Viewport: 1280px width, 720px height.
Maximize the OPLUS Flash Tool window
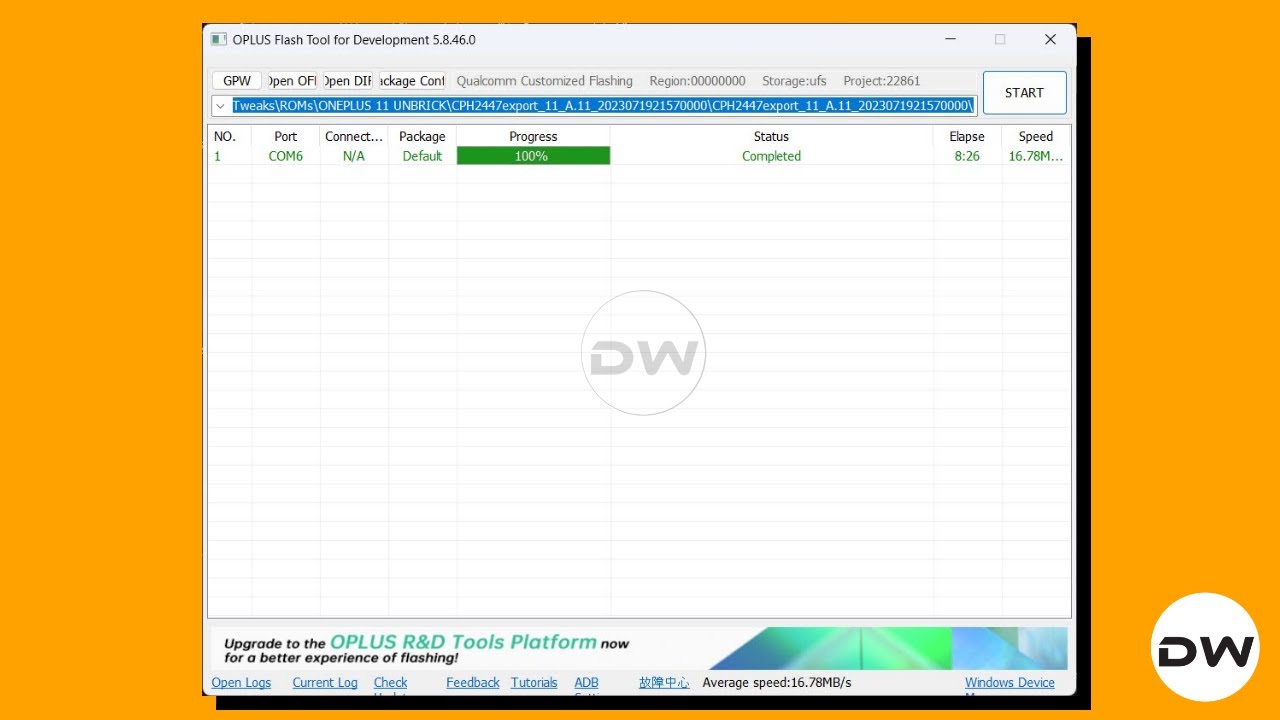(1000, 40)
